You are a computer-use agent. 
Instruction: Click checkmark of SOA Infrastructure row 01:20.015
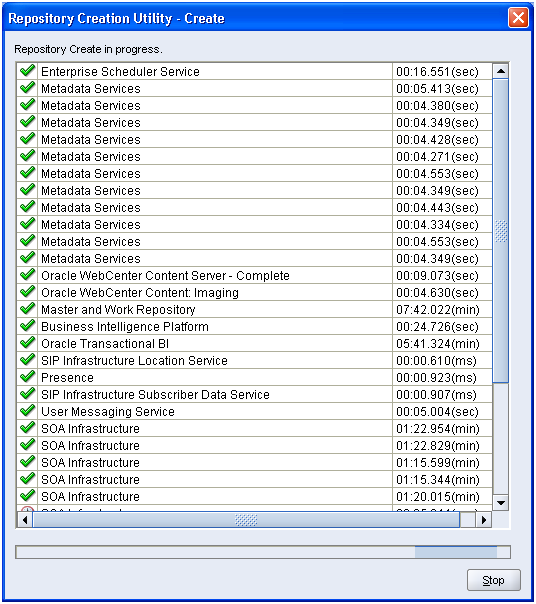[x=27, y=496]
